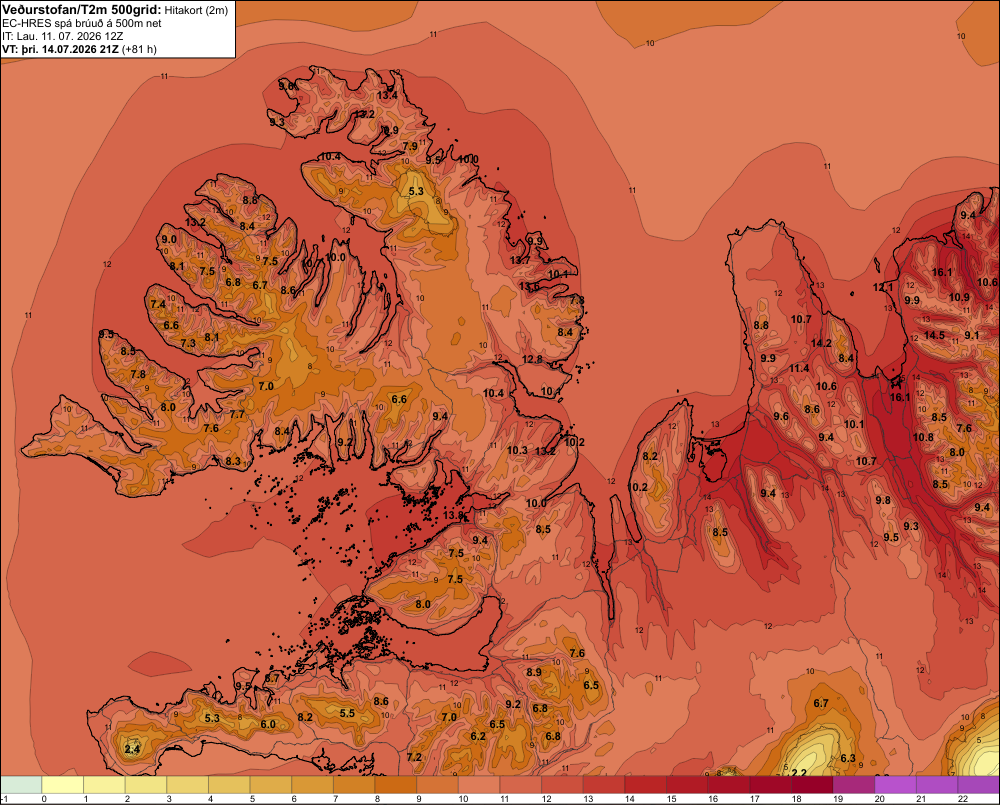Pick the legend swatch between 20 and 21

tap(896, 785)
